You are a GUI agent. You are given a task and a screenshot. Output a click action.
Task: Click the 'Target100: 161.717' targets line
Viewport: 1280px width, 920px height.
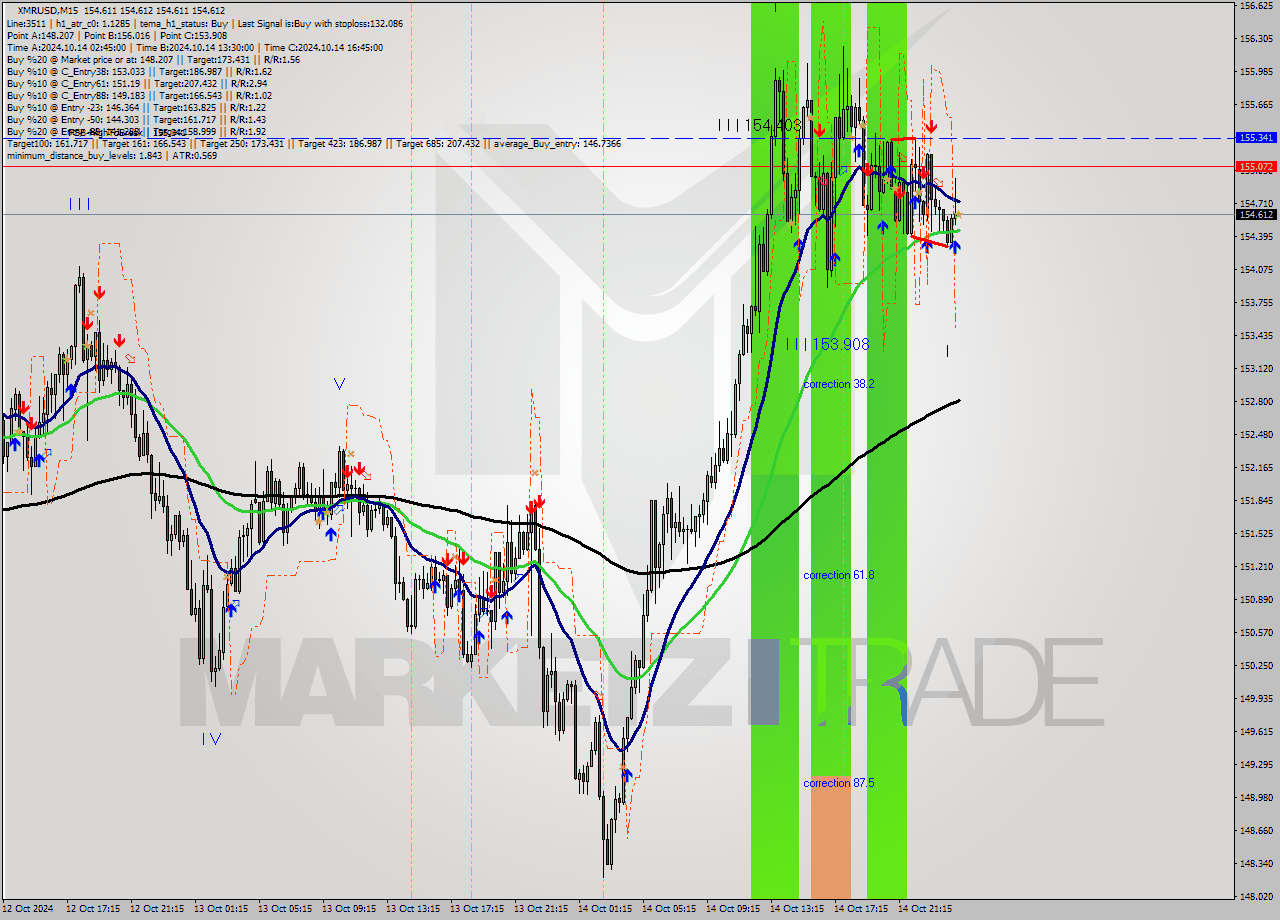313,143
